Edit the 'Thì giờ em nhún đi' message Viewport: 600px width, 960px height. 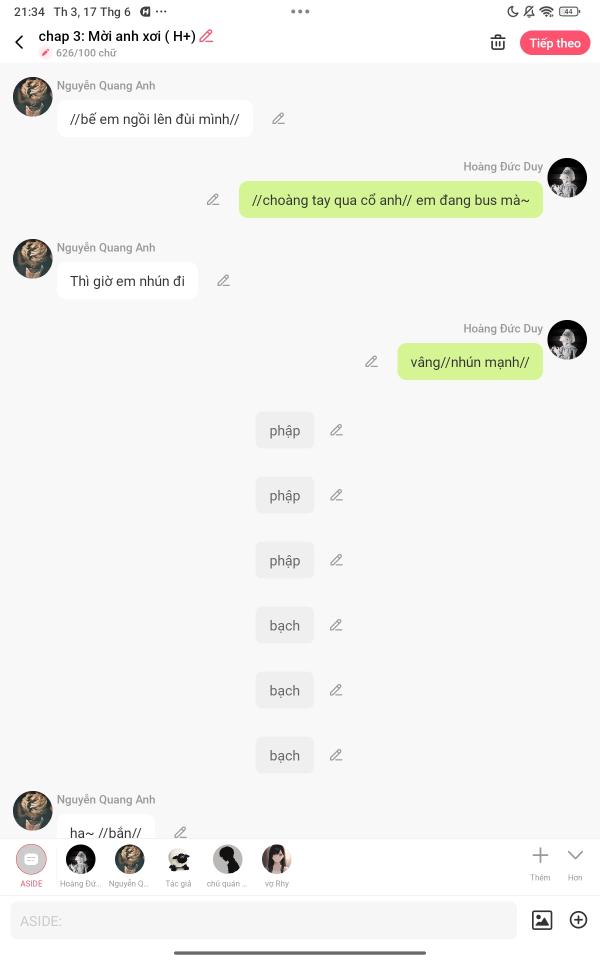223,280
